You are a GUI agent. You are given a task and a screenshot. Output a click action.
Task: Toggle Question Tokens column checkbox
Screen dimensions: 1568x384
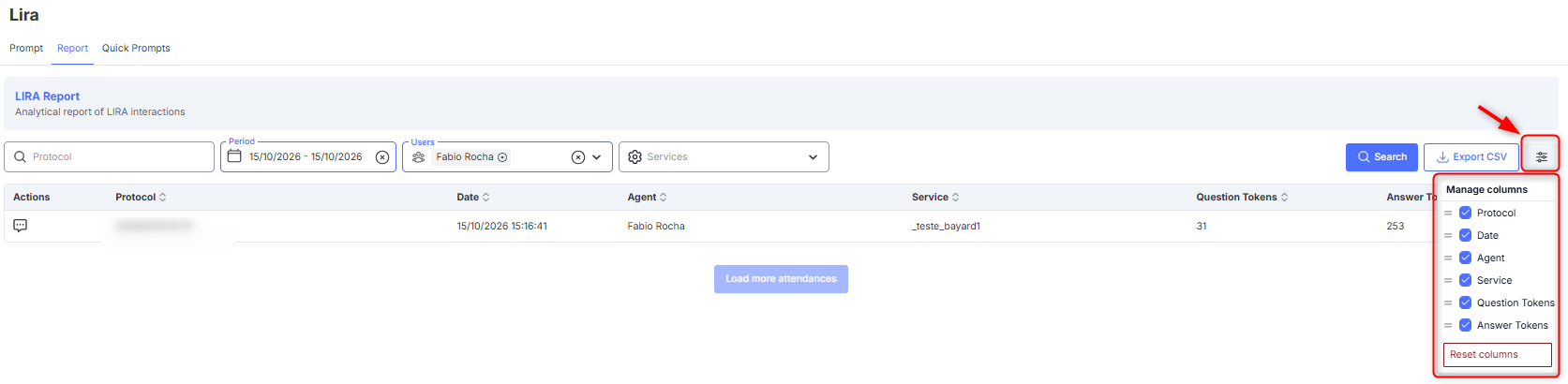pyautogui.click(x=1466, y=303)
